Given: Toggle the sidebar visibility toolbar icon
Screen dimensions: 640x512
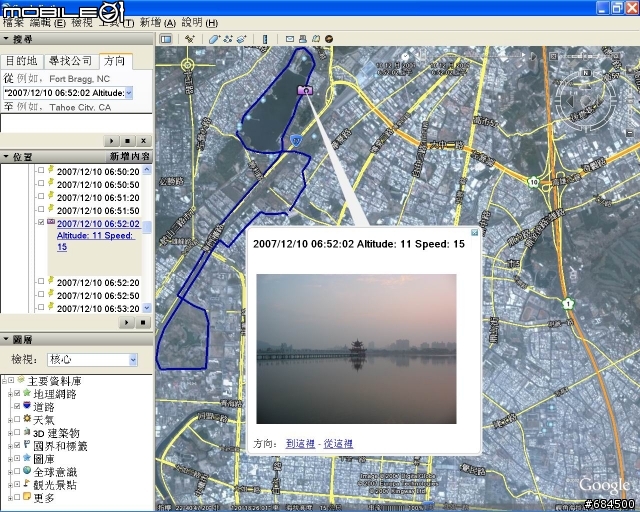Looking at the screenshot, I should click(166, 39).
